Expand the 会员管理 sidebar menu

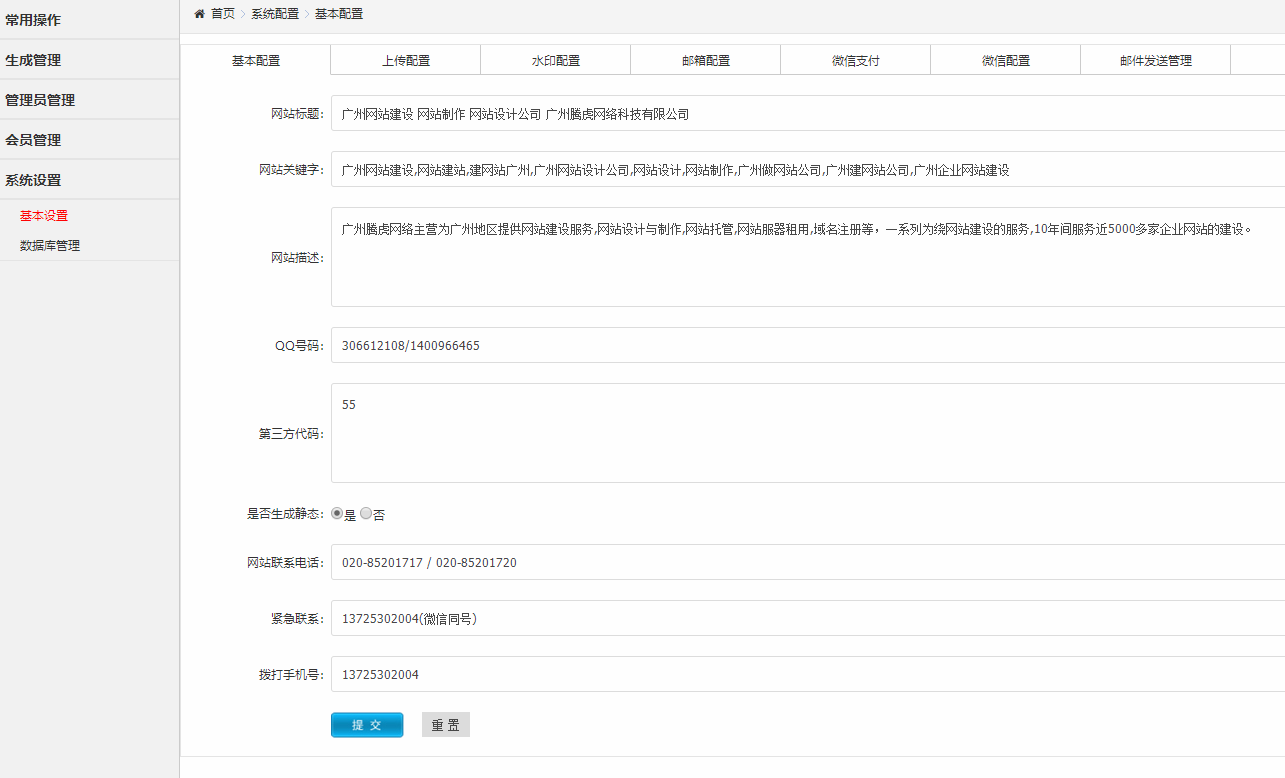coord(35,139)
